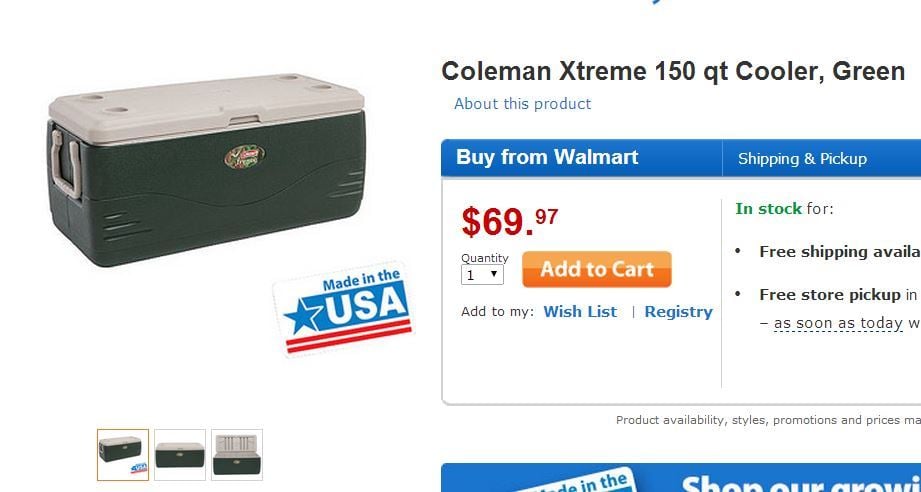921x492 pixels.
Task: Open the About this product link
Action: pyautogui.click(x=522, y=104)
